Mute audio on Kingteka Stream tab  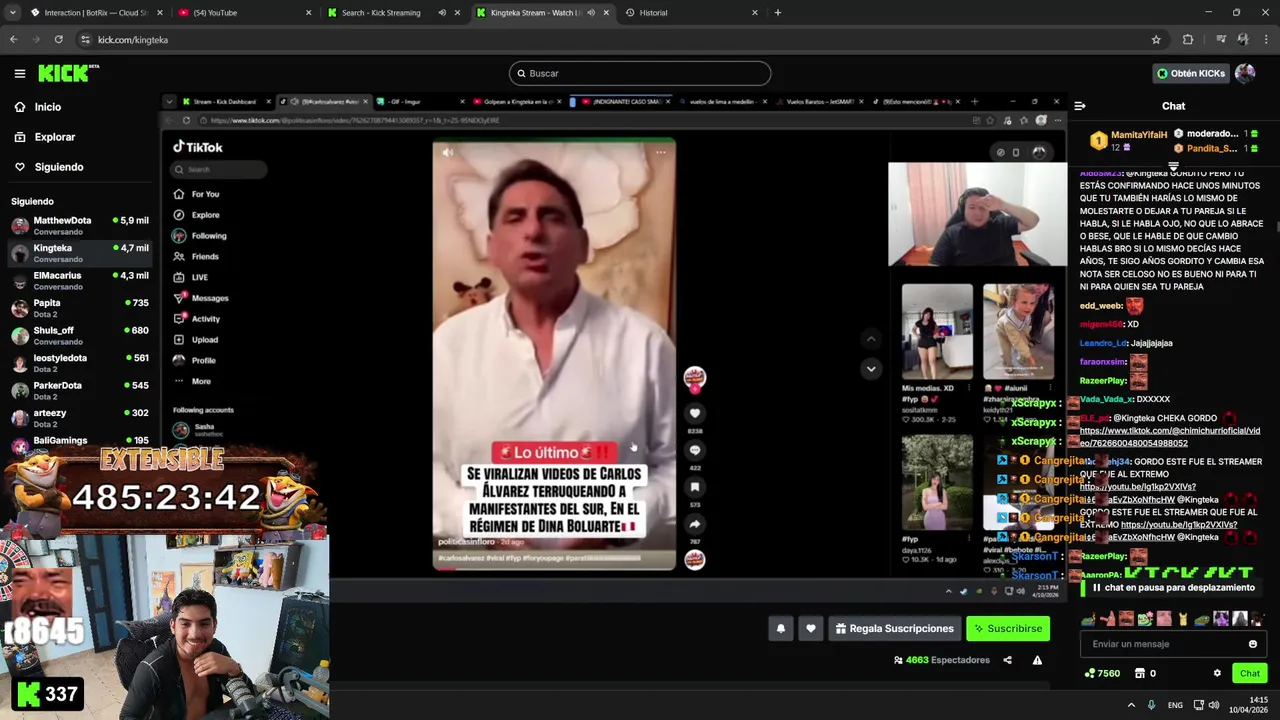(x=591, y=13)
